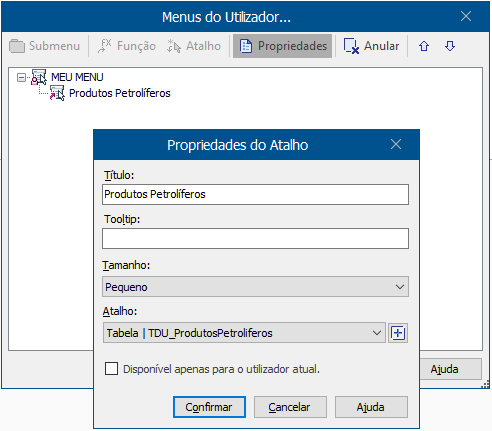Click the Submenu folder icon in toolbar
Screen dimensions: 492x431
point(17,46)
